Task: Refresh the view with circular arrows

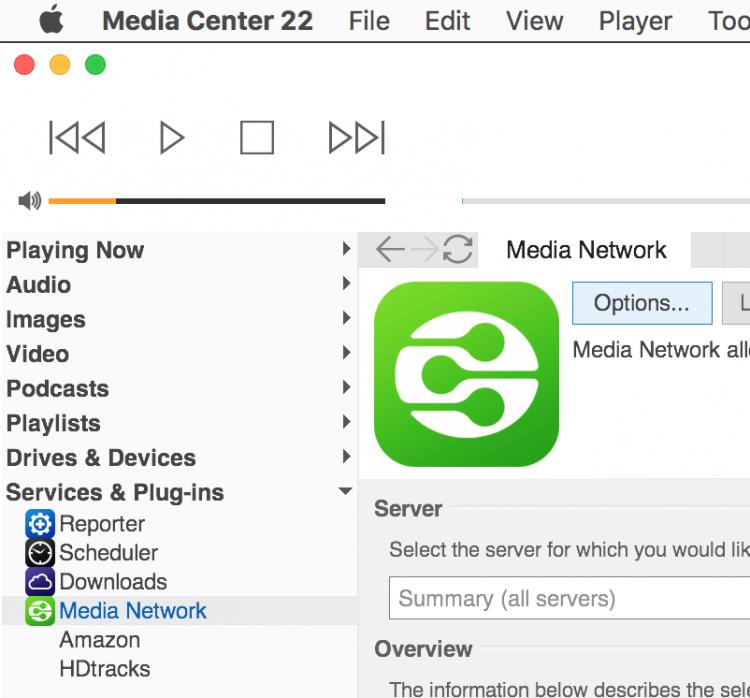Action: 458,249
